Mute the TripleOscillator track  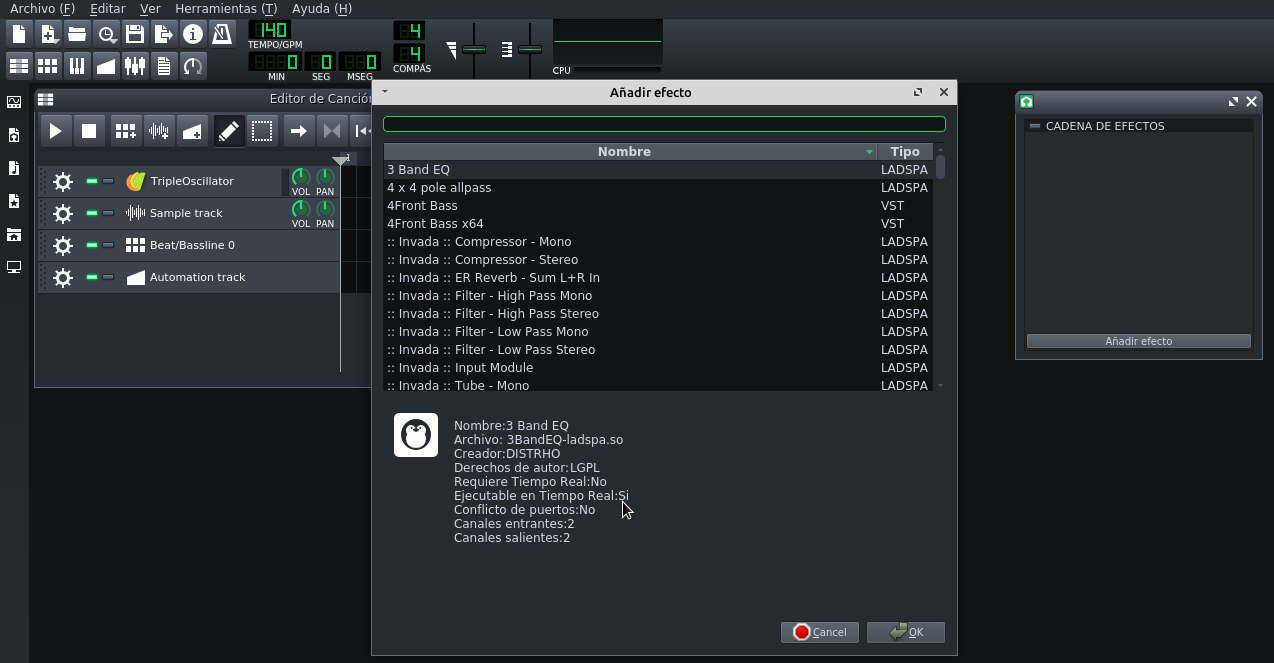pyautogui.click(x=91, y=181)
